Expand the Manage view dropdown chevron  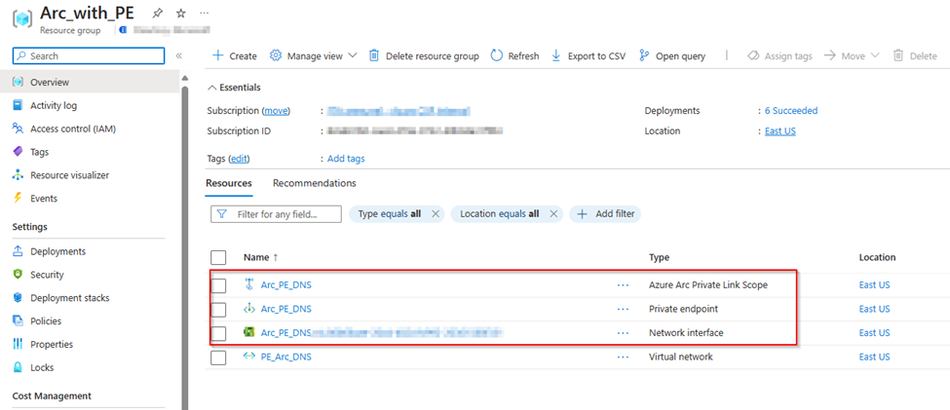click(x=353, y=56)
